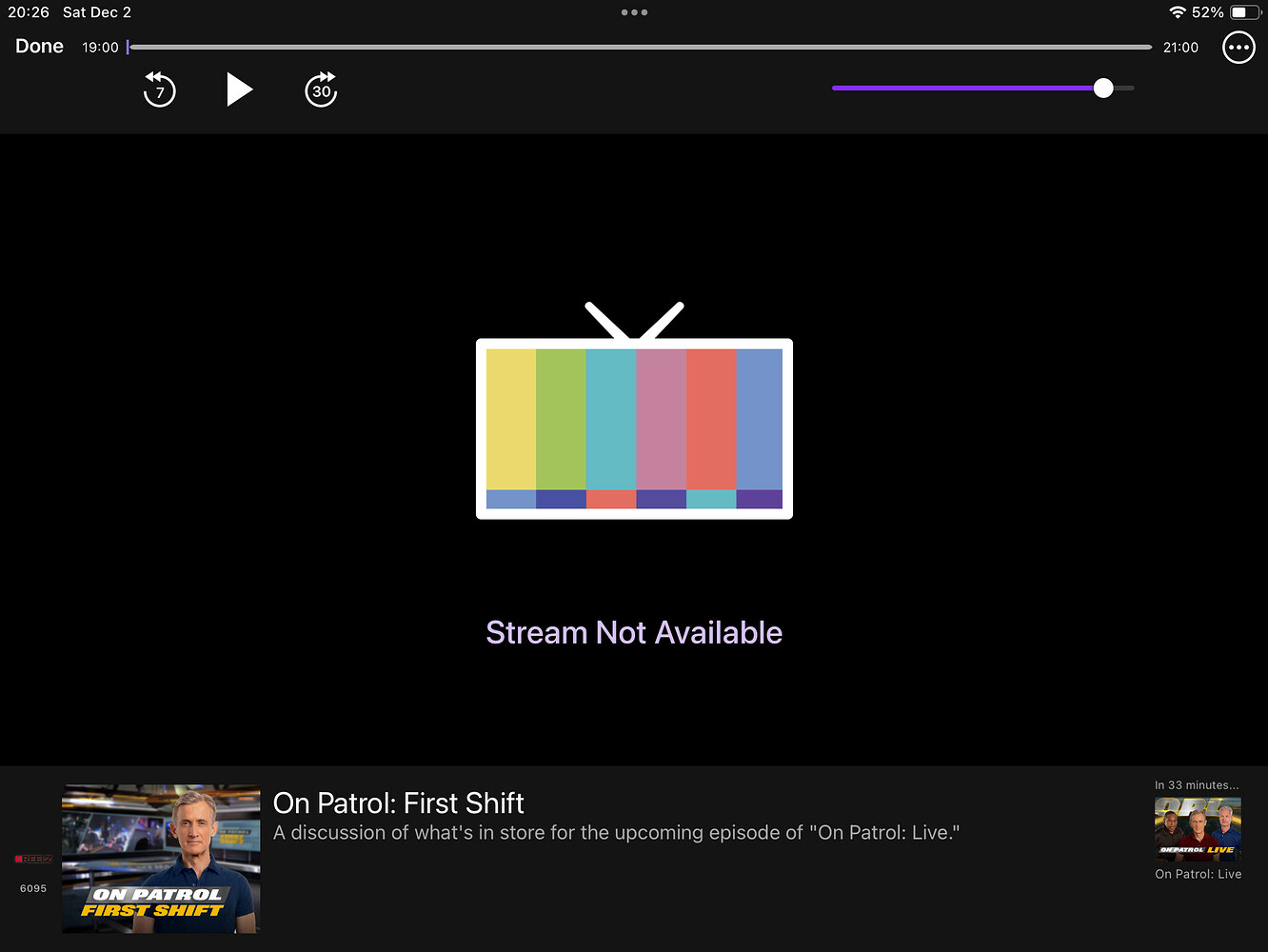Open the On Patrol: First Shift thumbnail
Viewport: 1268px width, 952px height.
click(160, 858)
